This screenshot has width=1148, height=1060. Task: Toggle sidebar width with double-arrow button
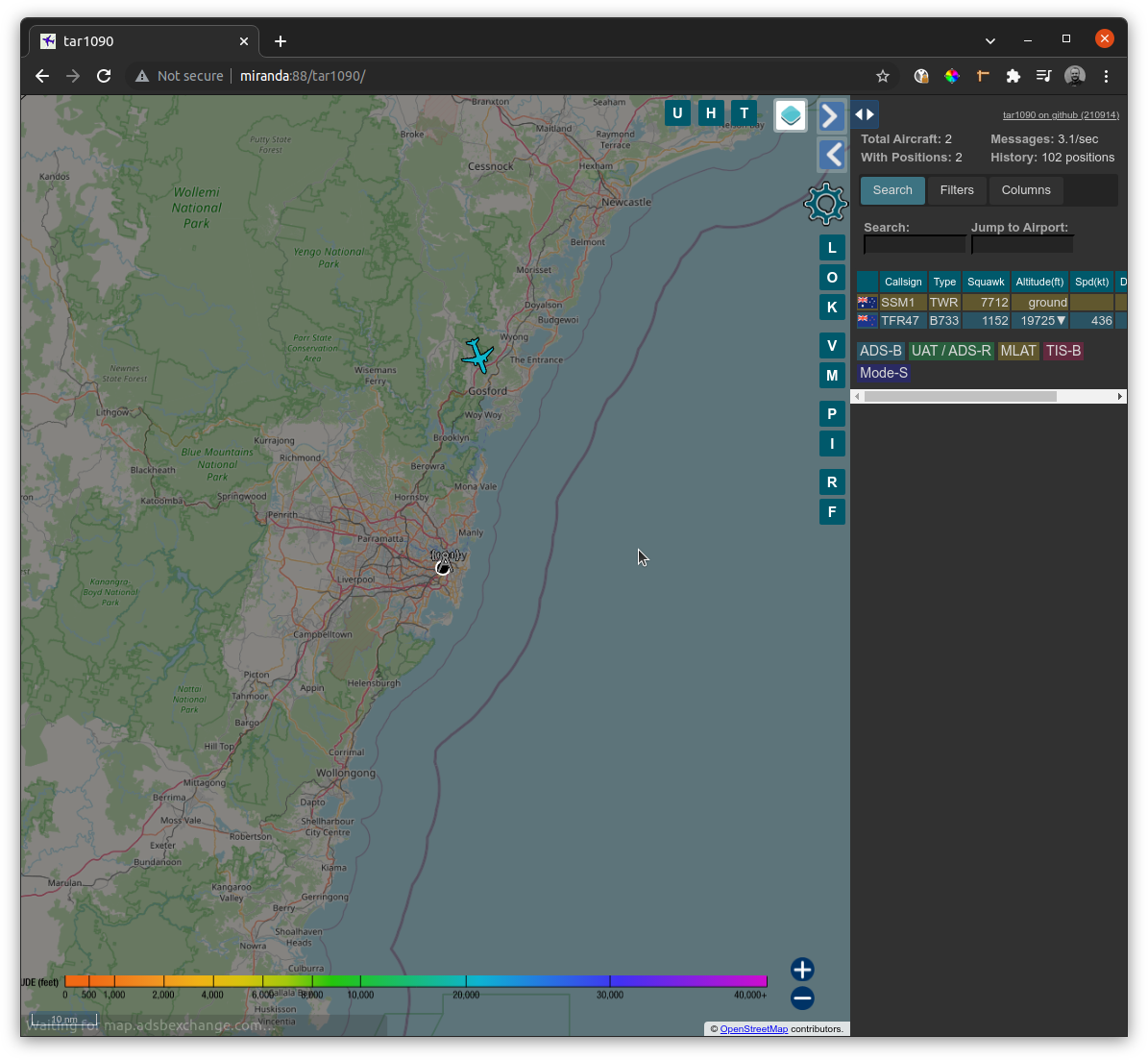865,114
